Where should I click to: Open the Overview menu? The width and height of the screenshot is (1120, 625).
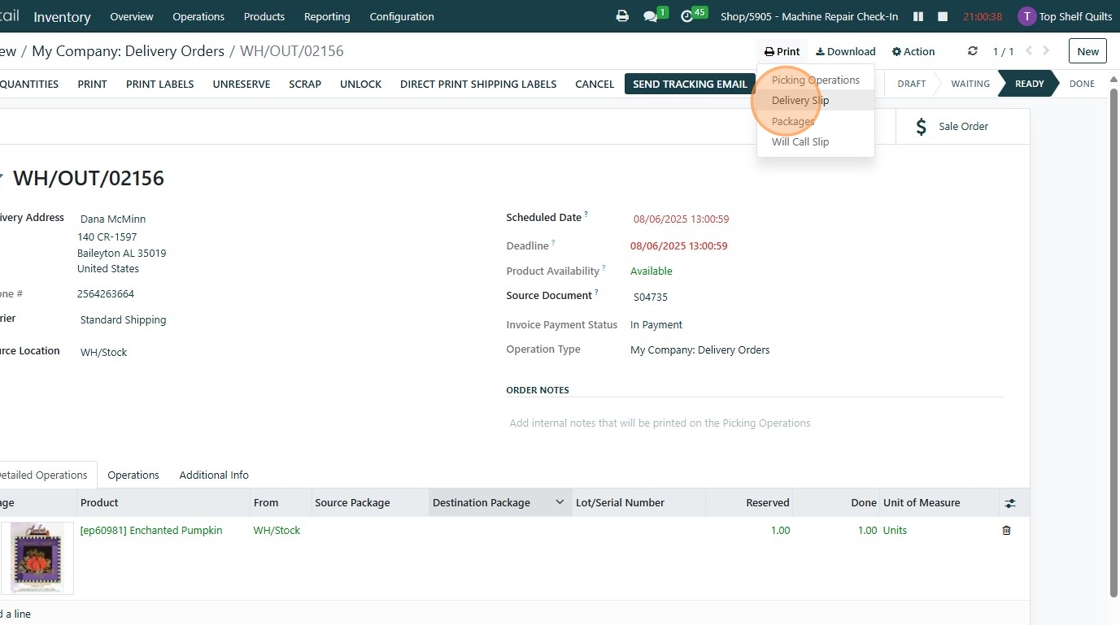[x=131, y=16]
